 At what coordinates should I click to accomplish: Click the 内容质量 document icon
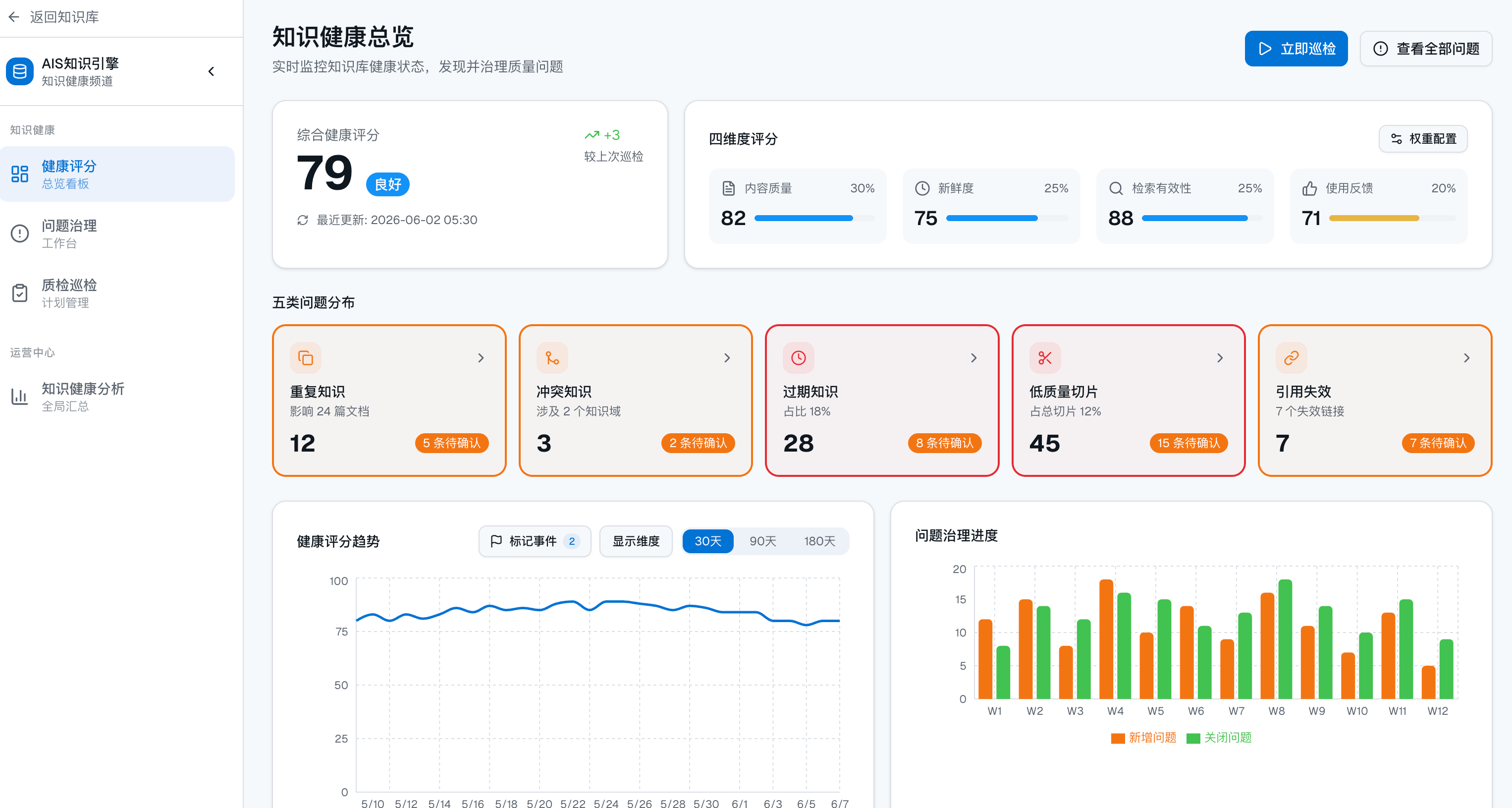click(x=728, y=188)
